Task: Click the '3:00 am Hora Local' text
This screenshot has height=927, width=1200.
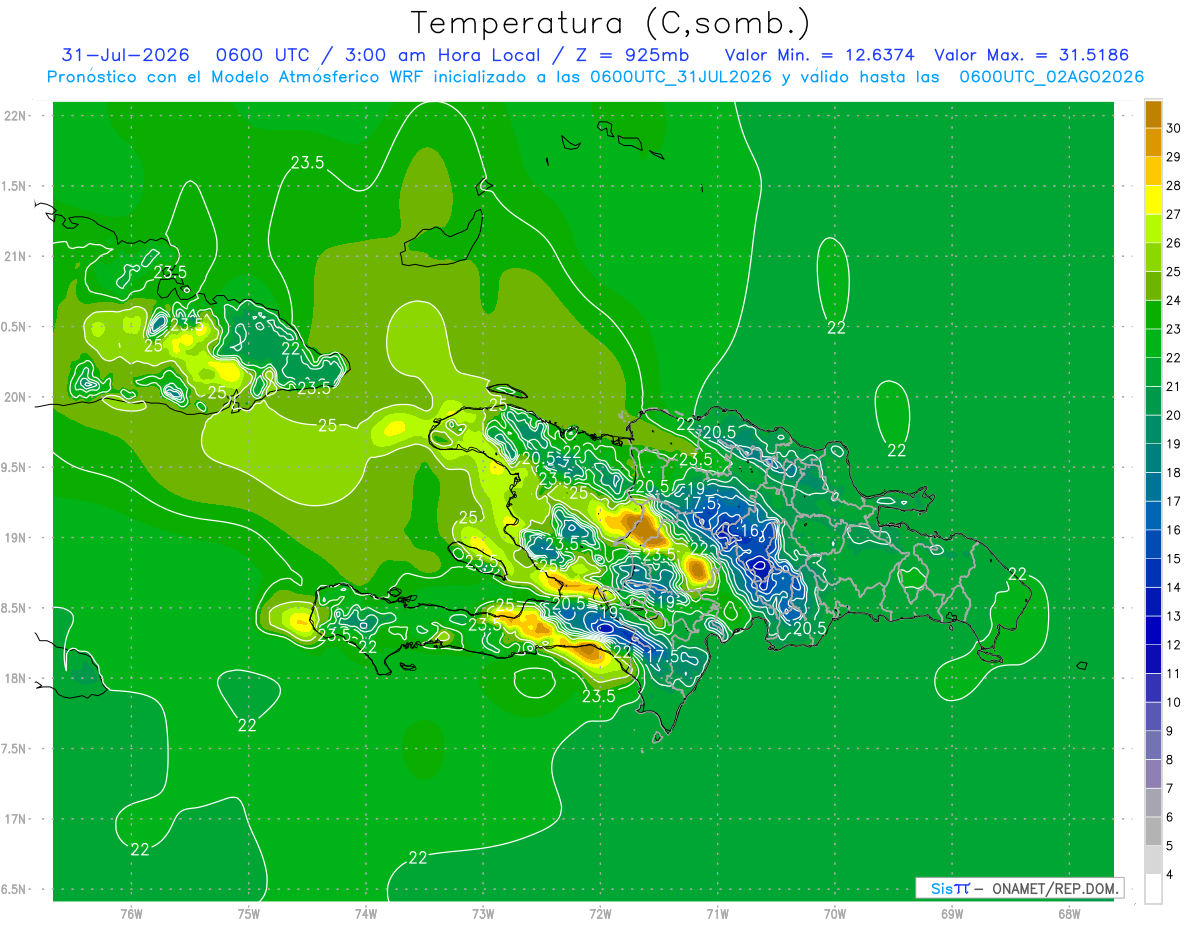Action: [443, 55]
